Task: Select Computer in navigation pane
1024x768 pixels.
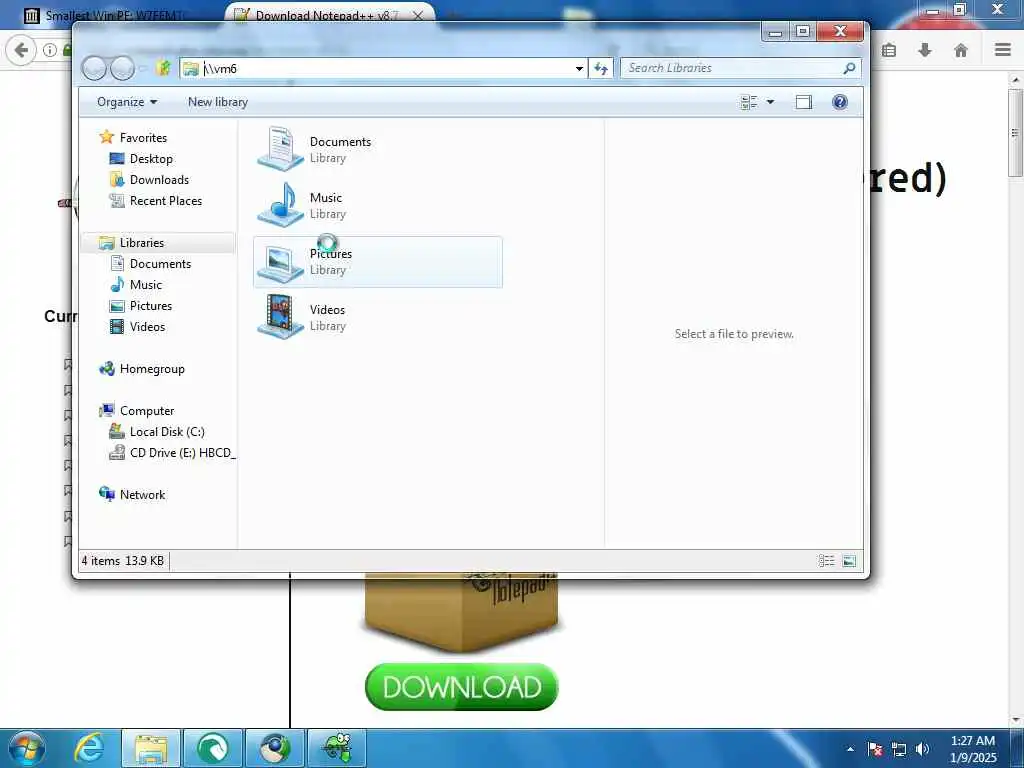Action: (146, 411)
